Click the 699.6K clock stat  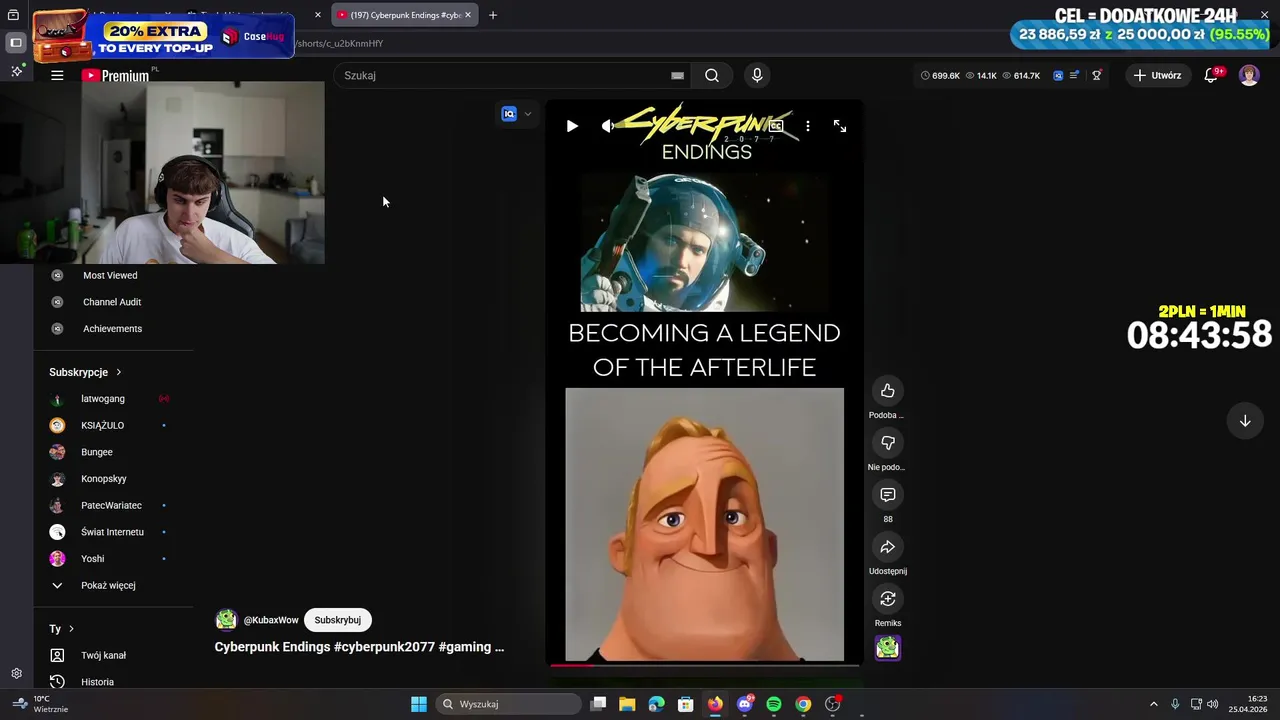coord(940,75)
